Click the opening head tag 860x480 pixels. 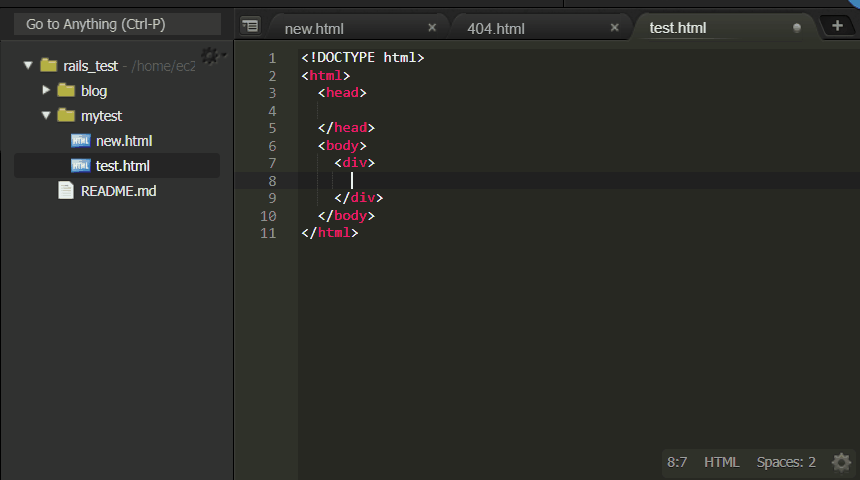(x=342, y=93)
